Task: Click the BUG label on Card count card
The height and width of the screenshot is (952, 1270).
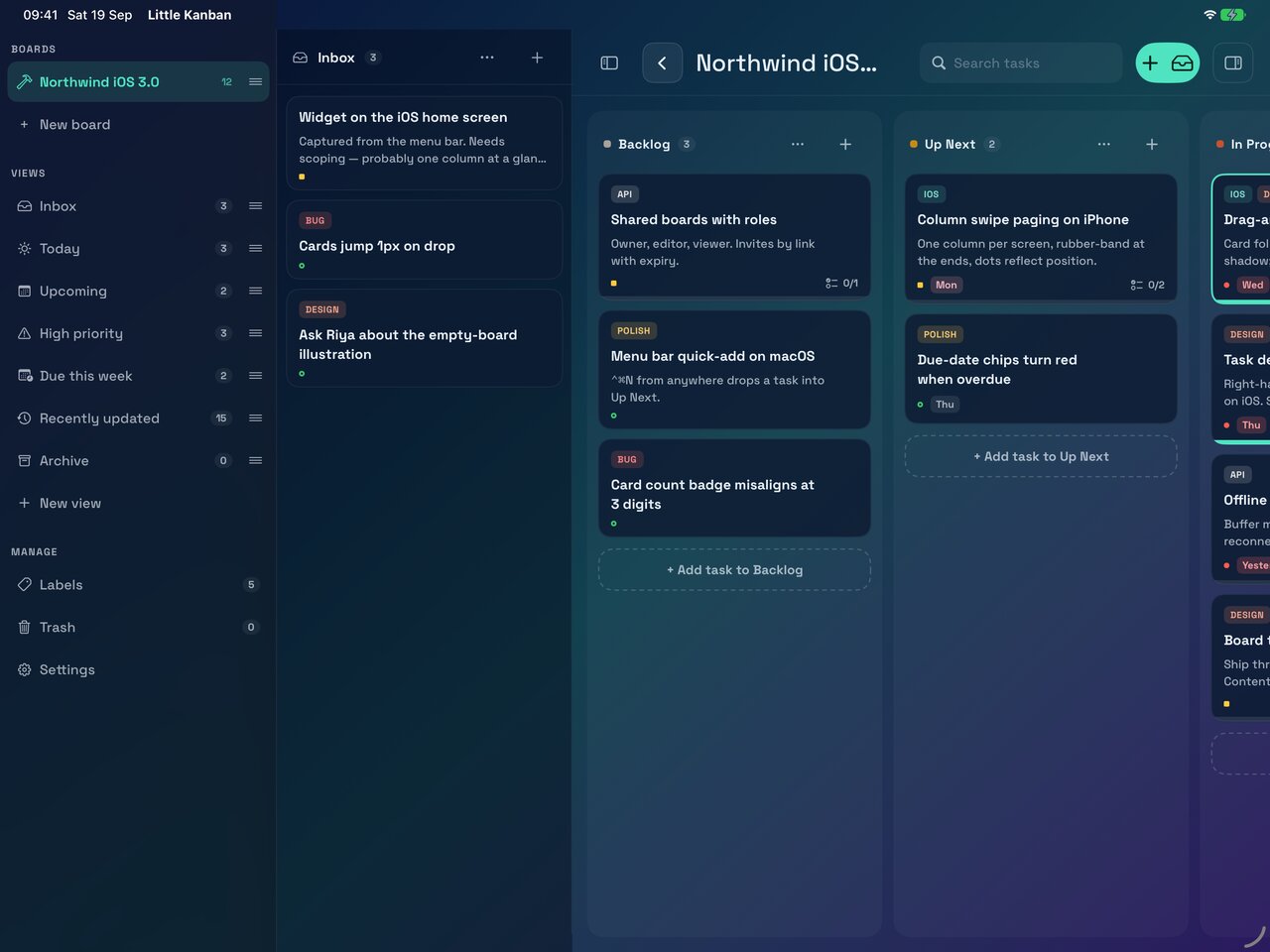Action: (627, 460)
